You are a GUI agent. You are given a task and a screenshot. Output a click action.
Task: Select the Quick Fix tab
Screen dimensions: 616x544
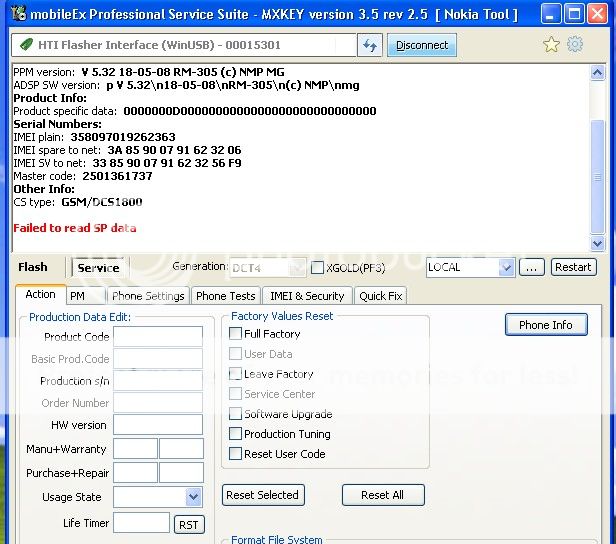click(381, 296)
